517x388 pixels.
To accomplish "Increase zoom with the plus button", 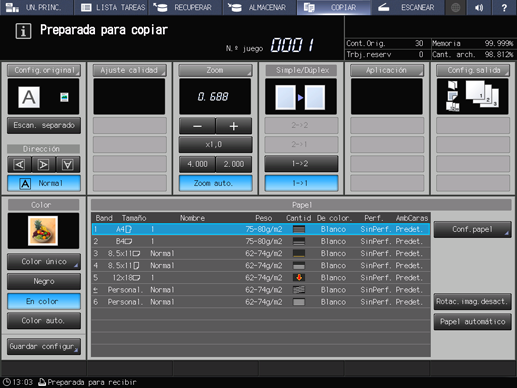I will [x=234, y=126].
